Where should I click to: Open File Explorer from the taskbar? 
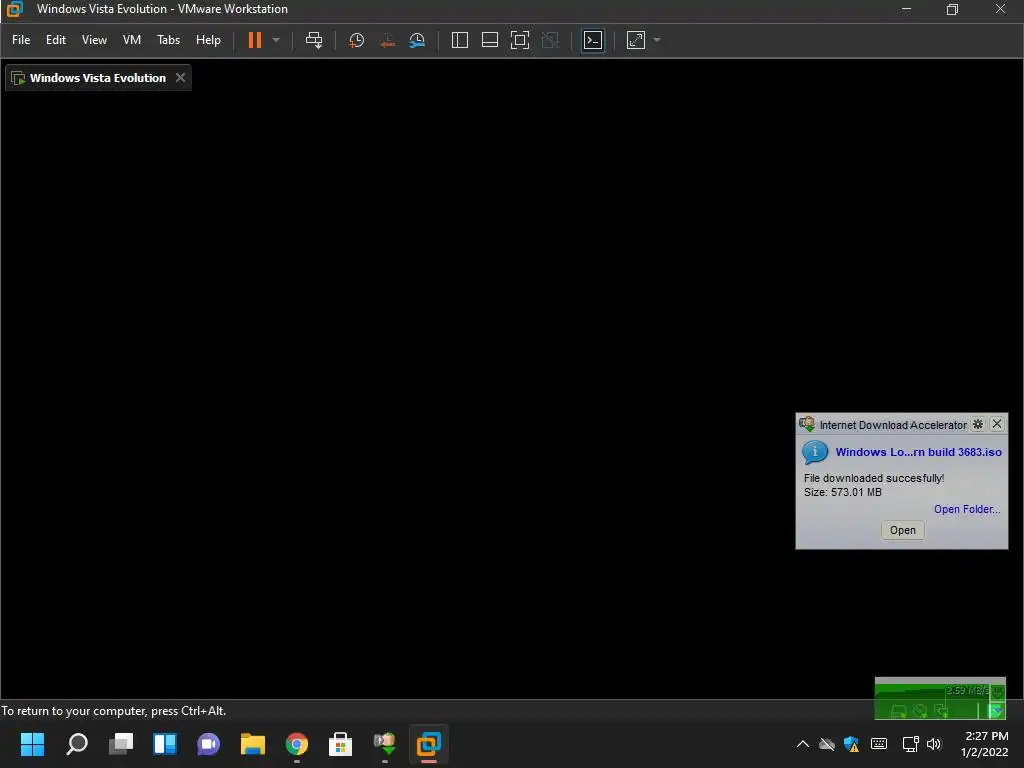tap(253, 744)
